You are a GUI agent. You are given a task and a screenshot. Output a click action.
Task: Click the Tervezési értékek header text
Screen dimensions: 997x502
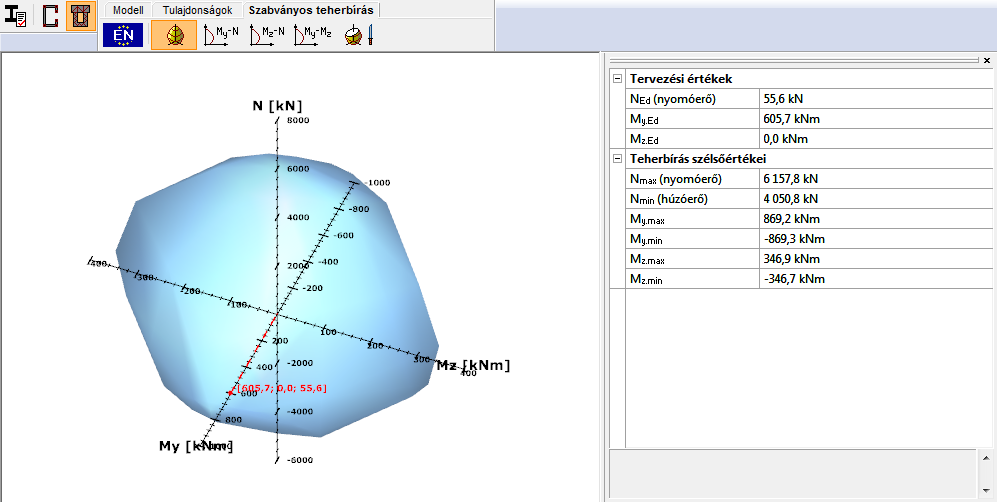[x=681, y=79]
